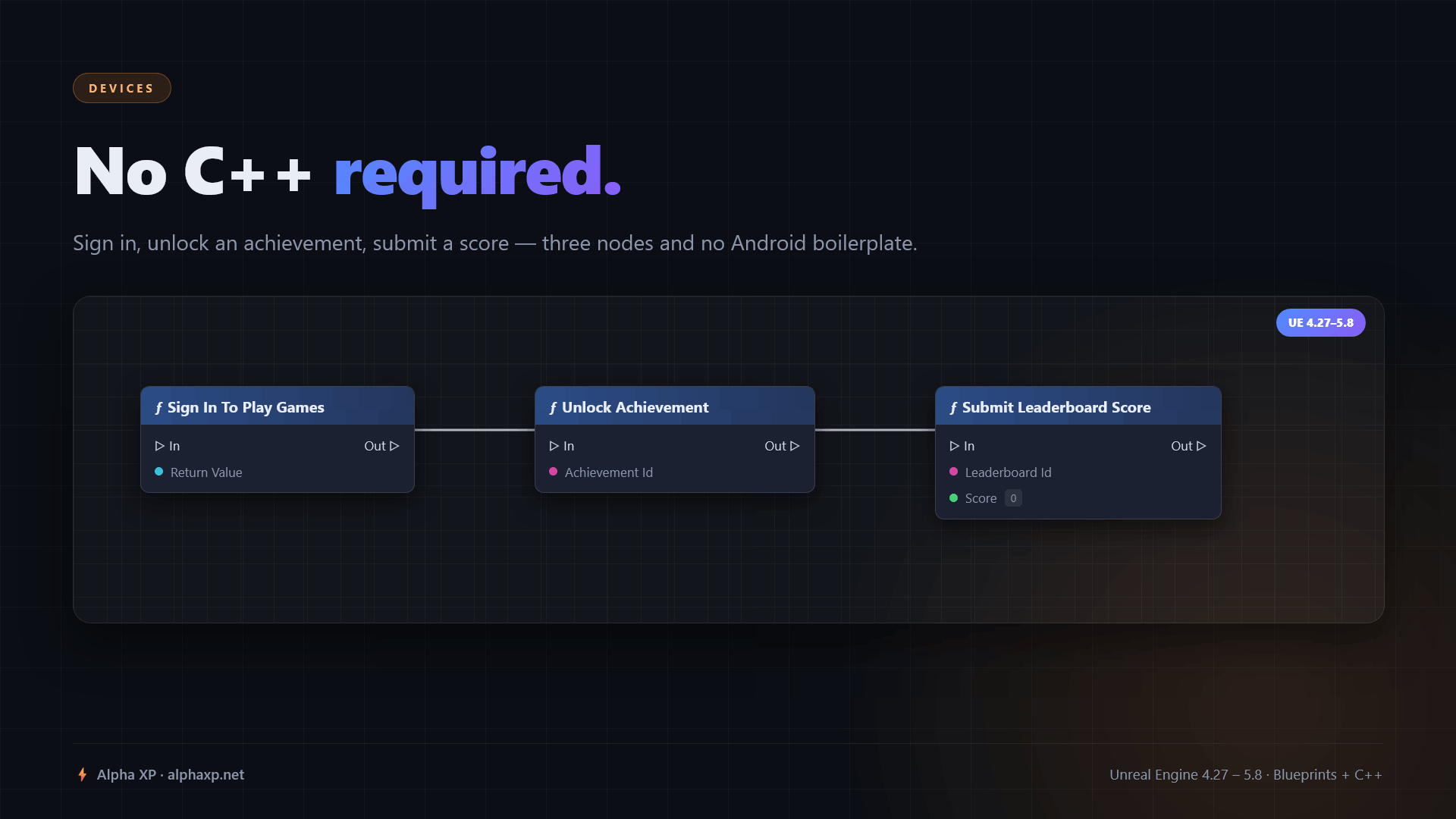Click the subtitle about three nodes

tap(495, 243)
